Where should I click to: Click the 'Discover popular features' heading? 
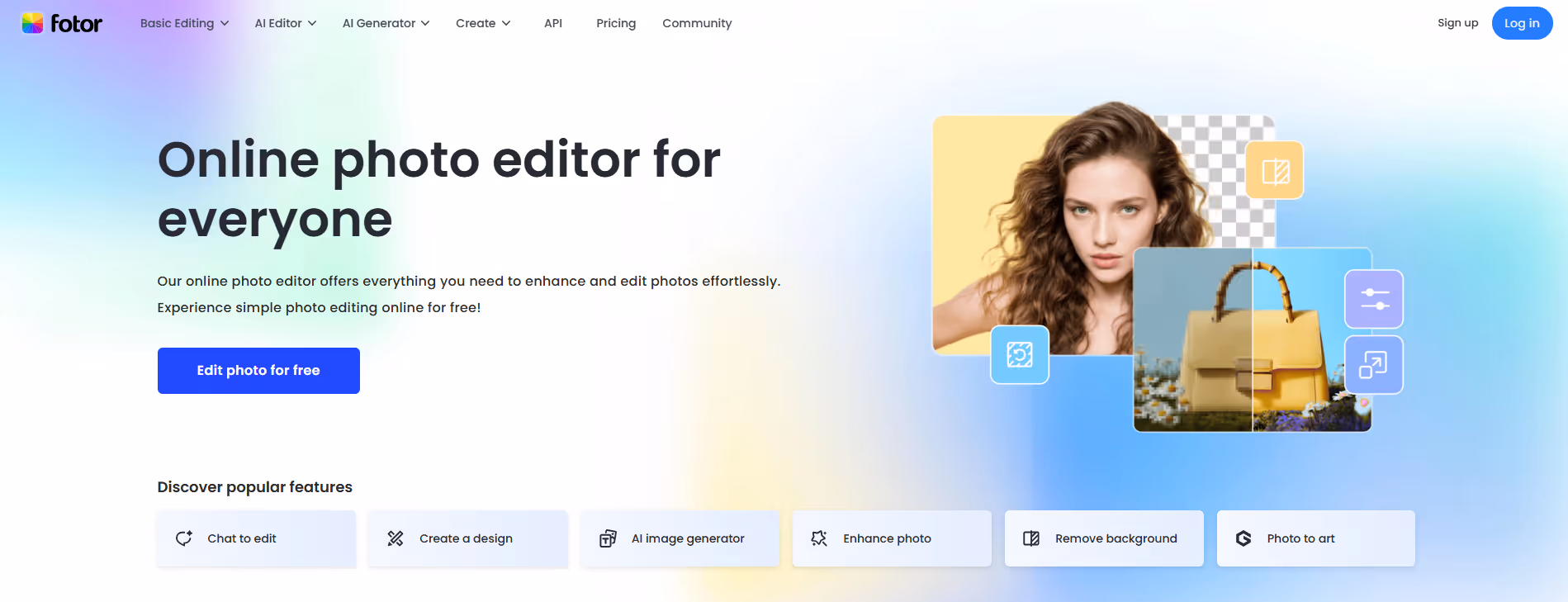(255, 487)
